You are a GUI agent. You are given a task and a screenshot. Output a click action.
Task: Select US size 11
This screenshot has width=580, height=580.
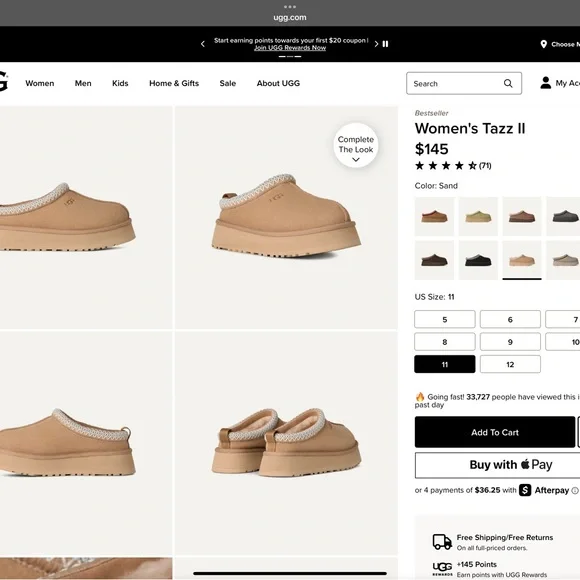pyautogui.click(x=445, y=364)
